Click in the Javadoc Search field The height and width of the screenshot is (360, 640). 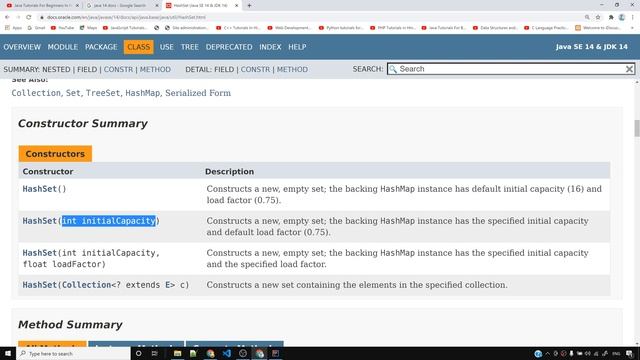click(511, 69)
